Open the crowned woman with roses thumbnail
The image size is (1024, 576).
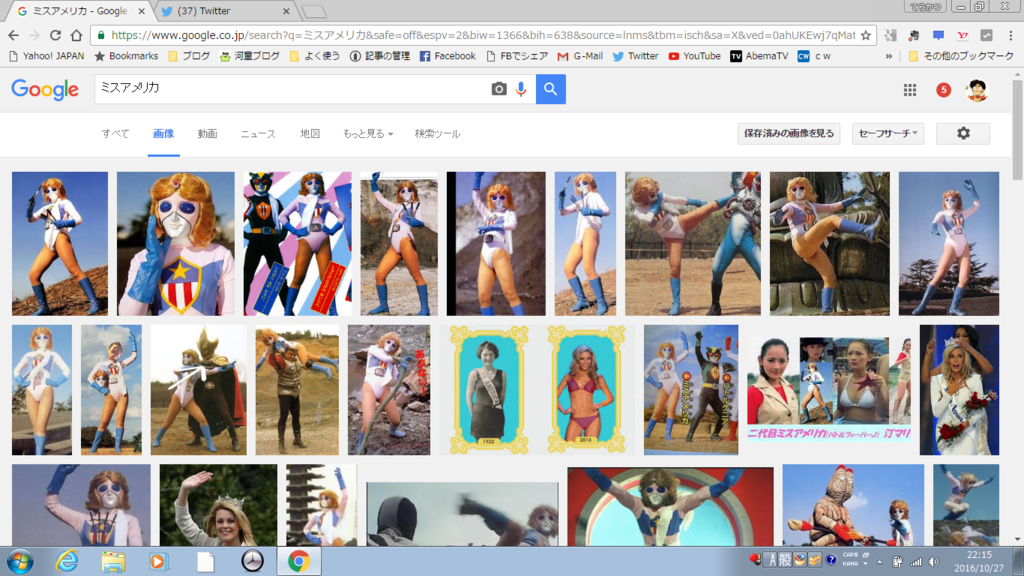point(959,390)
